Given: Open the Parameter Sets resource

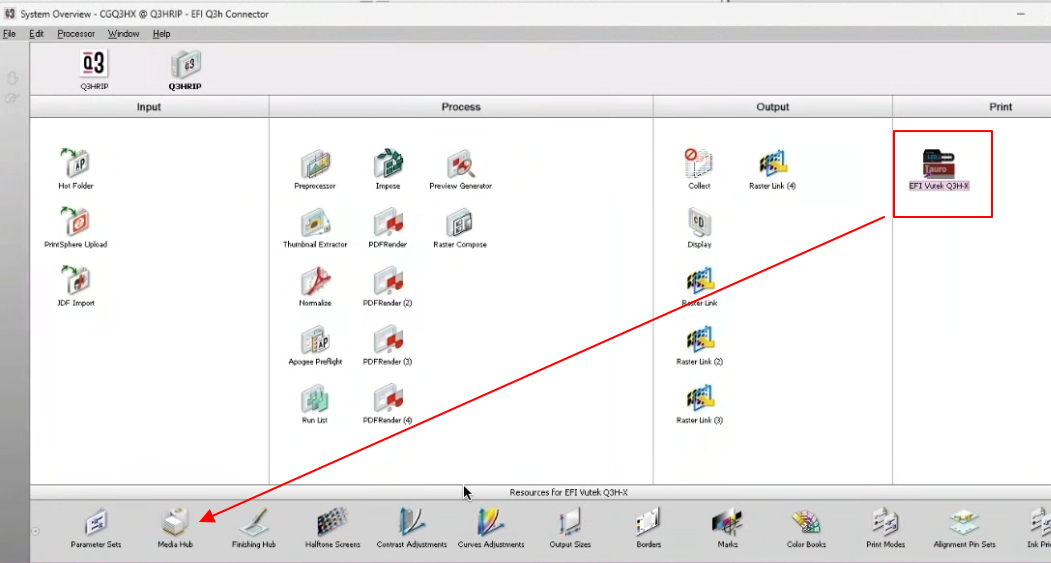Looking at the screenshot, I should pos(96,522).
